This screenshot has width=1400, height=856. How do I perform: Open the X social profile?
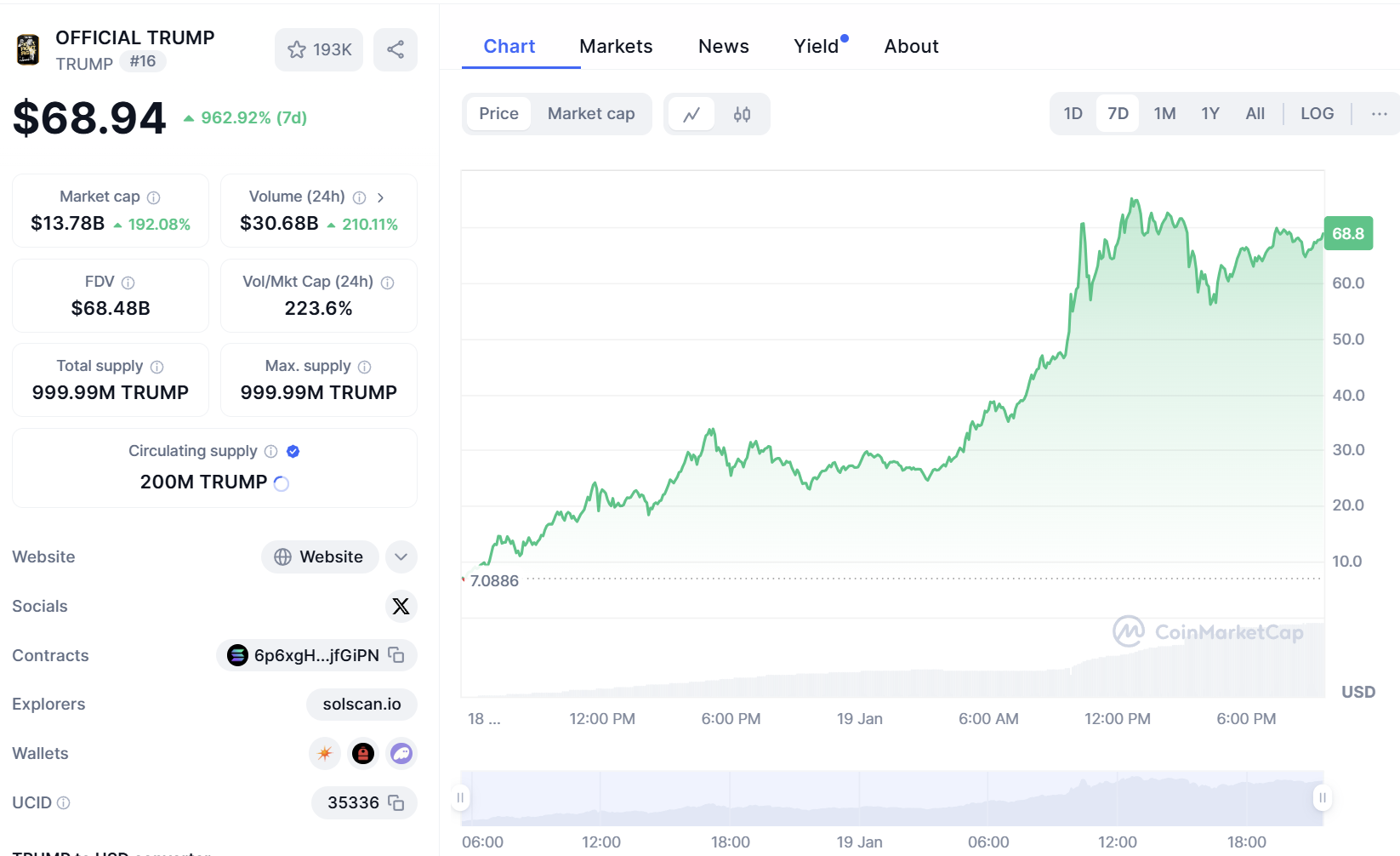click(x=401, y=606)
